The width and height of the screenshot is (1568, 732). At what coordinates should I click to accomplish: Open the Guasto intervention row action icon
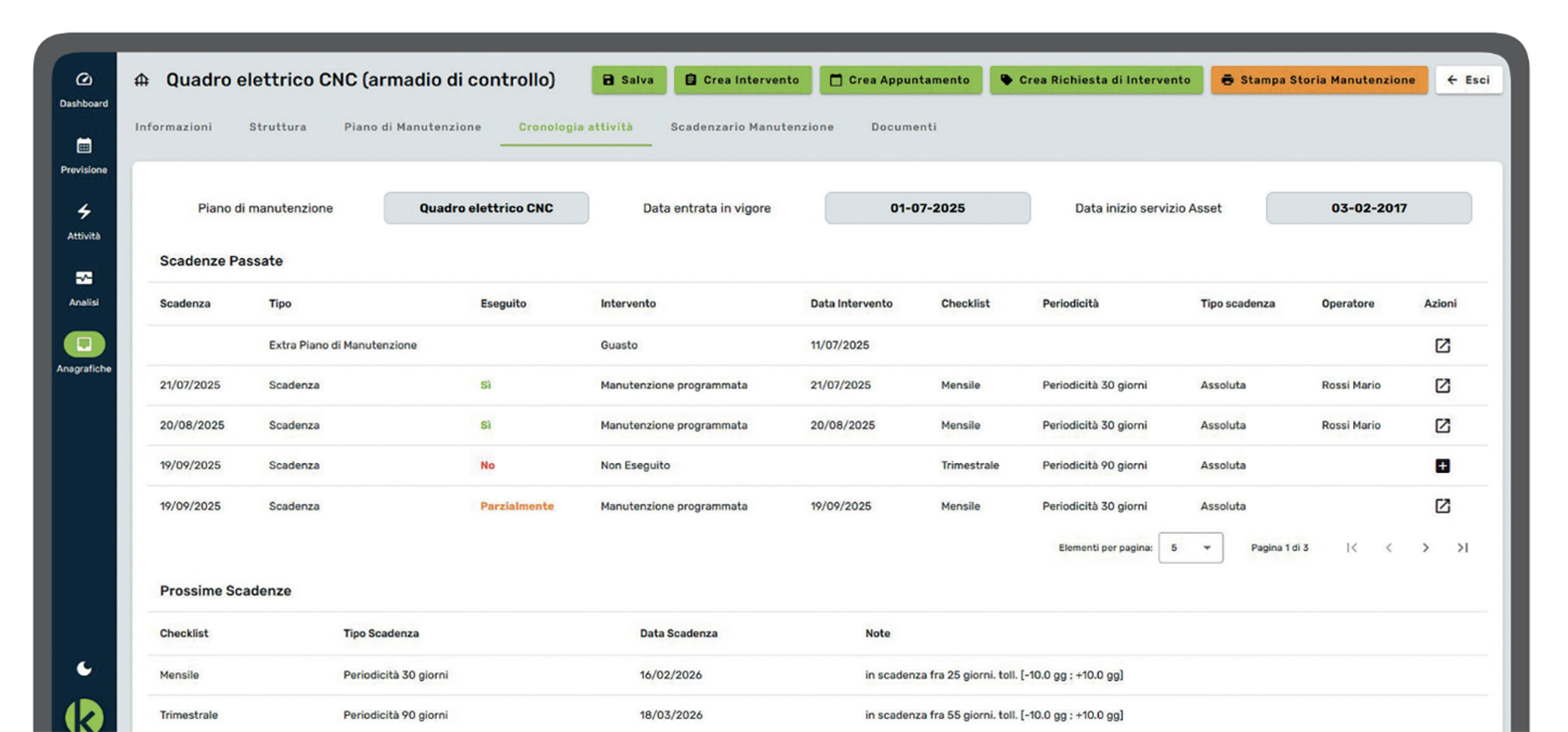pyautogui.click(x=1442, y=346)
